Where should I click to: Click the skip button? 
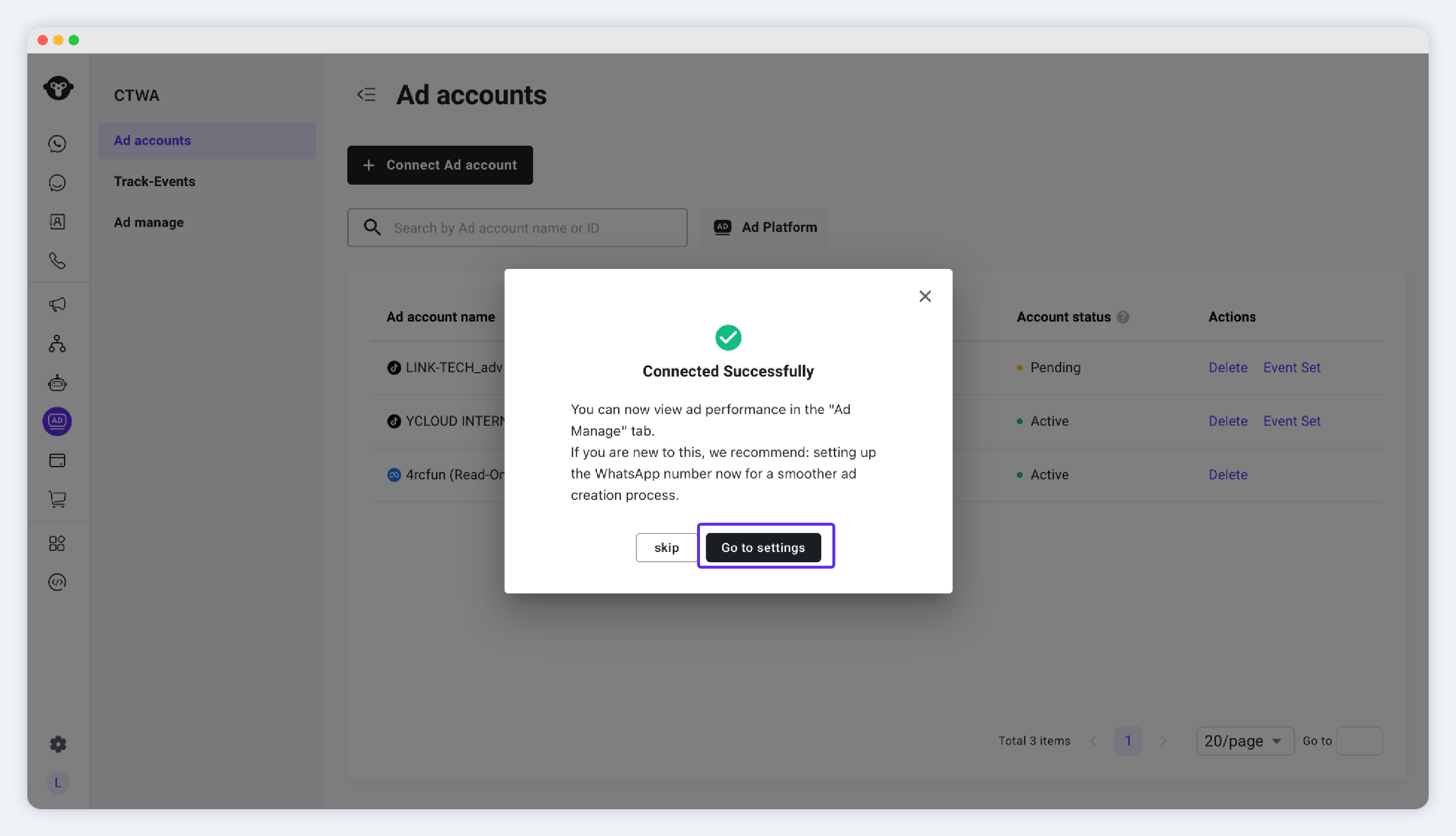[x=666, y=547]
